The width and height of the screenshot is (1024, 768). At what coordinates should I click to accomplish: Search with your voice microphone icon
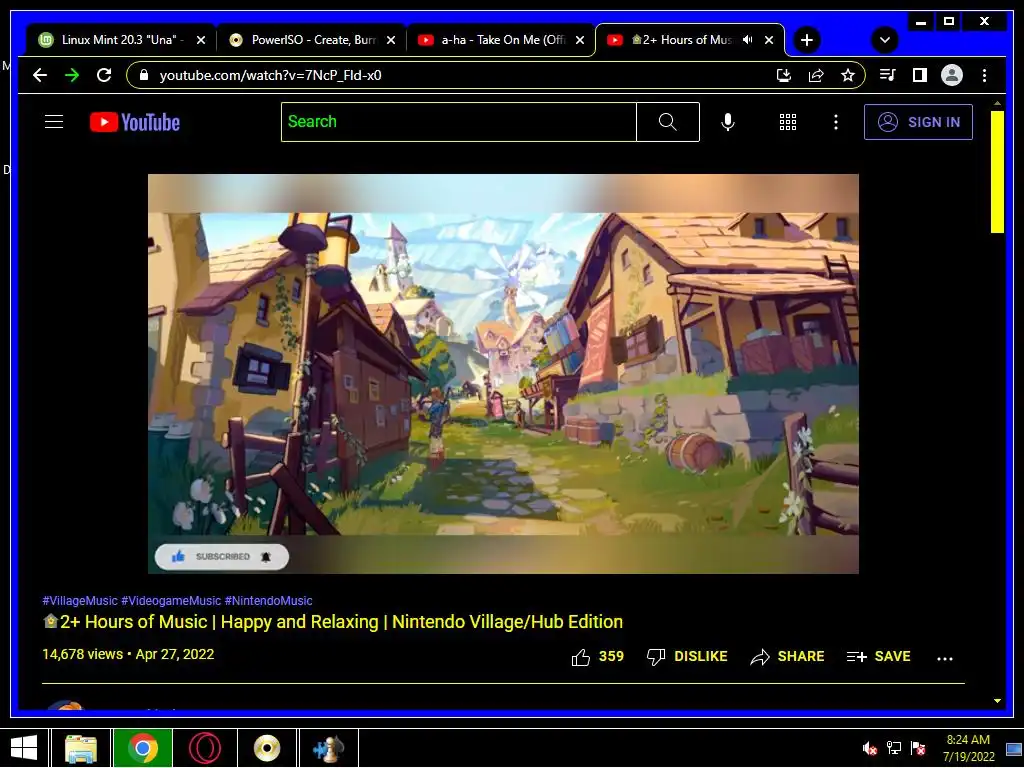(x=728, y=121)
